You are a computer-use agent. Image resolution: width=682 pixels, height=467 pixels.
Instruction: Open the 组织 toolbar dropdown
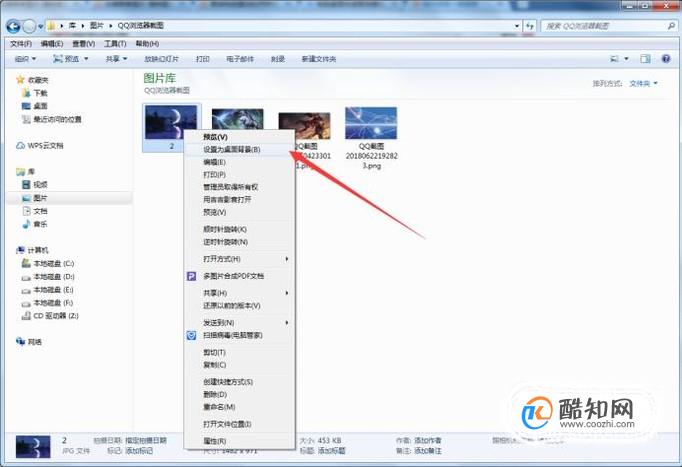pyautogui.click(x=25, y=59)
